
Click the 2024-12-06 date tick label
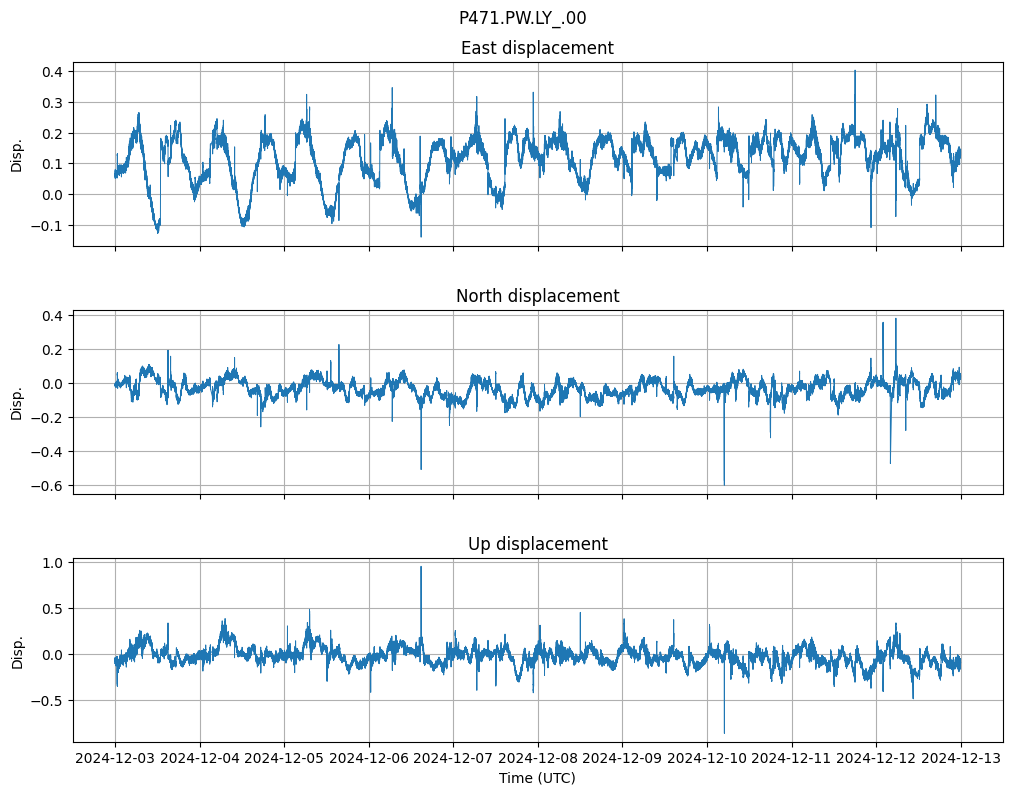coord(369,758)
